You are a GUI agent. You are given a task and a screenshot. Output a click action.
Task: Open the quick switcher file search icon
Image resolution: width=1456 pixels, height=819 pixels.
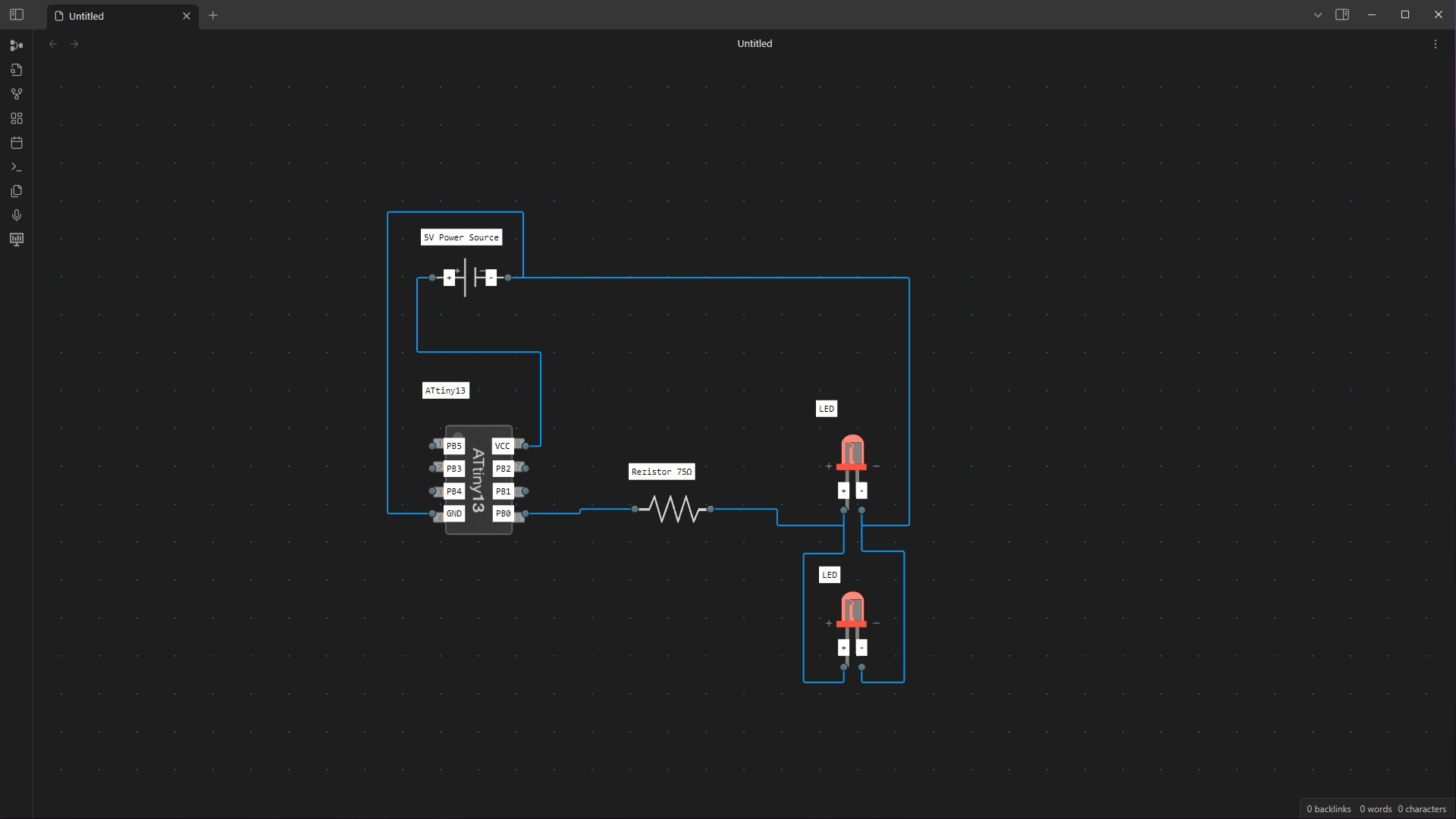tap(17, 70)
